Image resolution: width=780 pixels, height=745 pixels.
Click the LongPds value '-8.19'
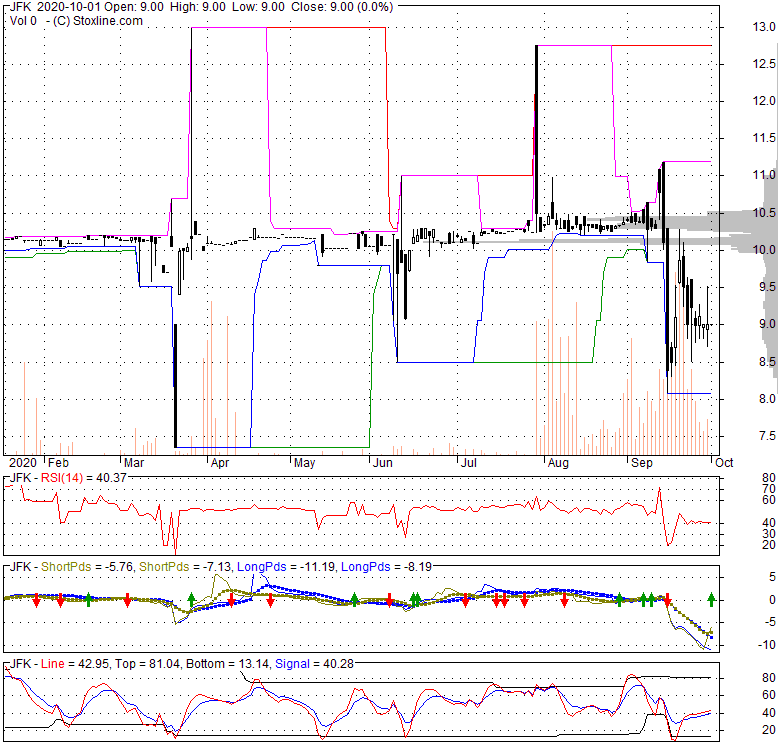tap(418, 567)
